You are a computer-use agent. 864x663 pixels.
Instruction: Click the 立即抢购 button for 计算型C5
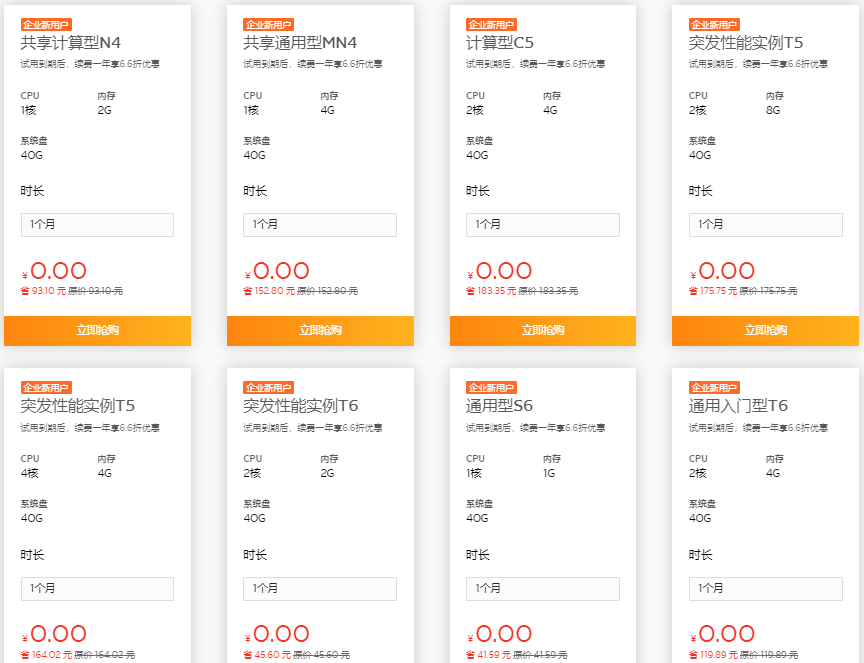tap(542, 330)
